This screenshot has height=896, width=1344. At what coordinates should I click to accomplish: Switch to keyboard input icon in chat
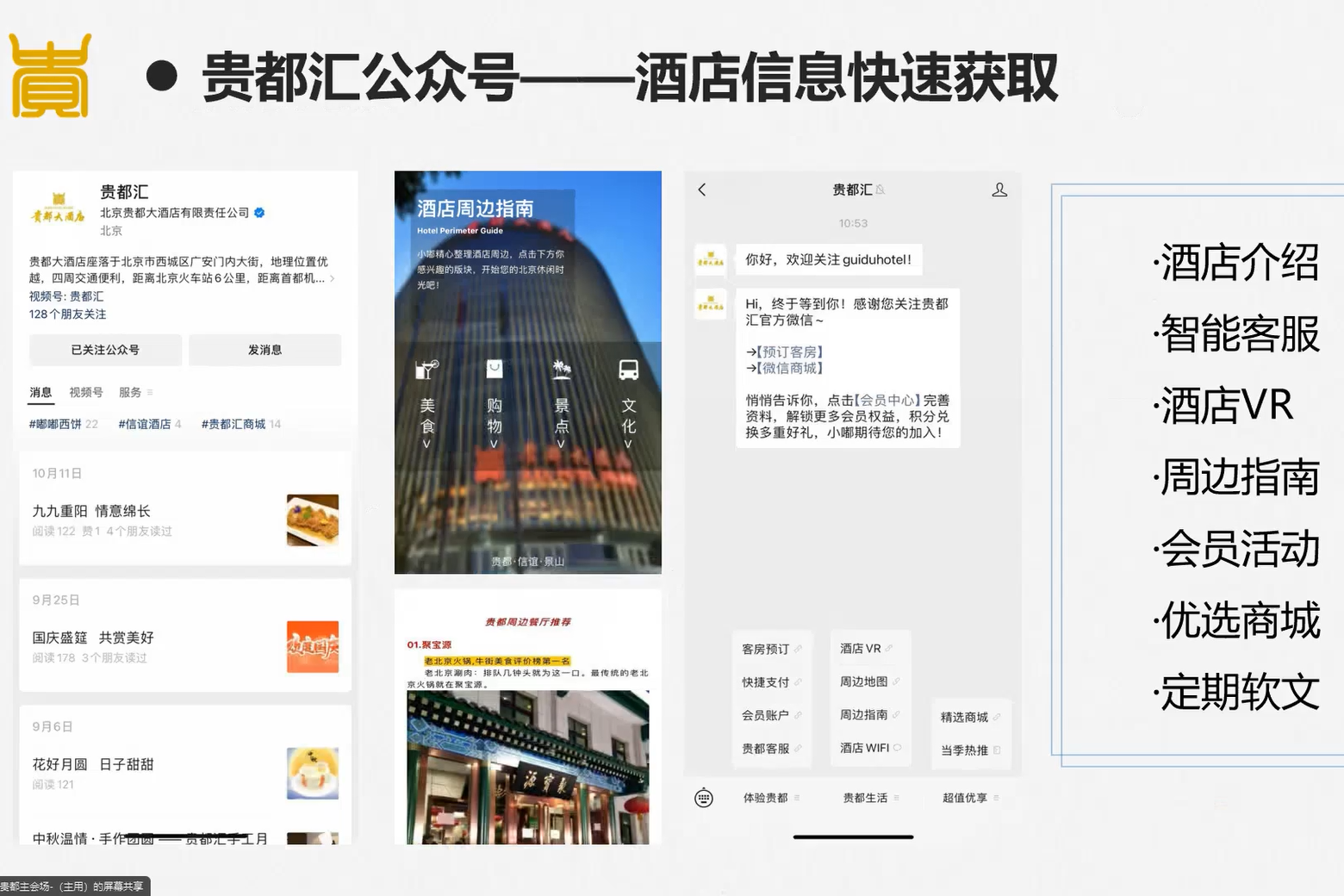point(704,798)
